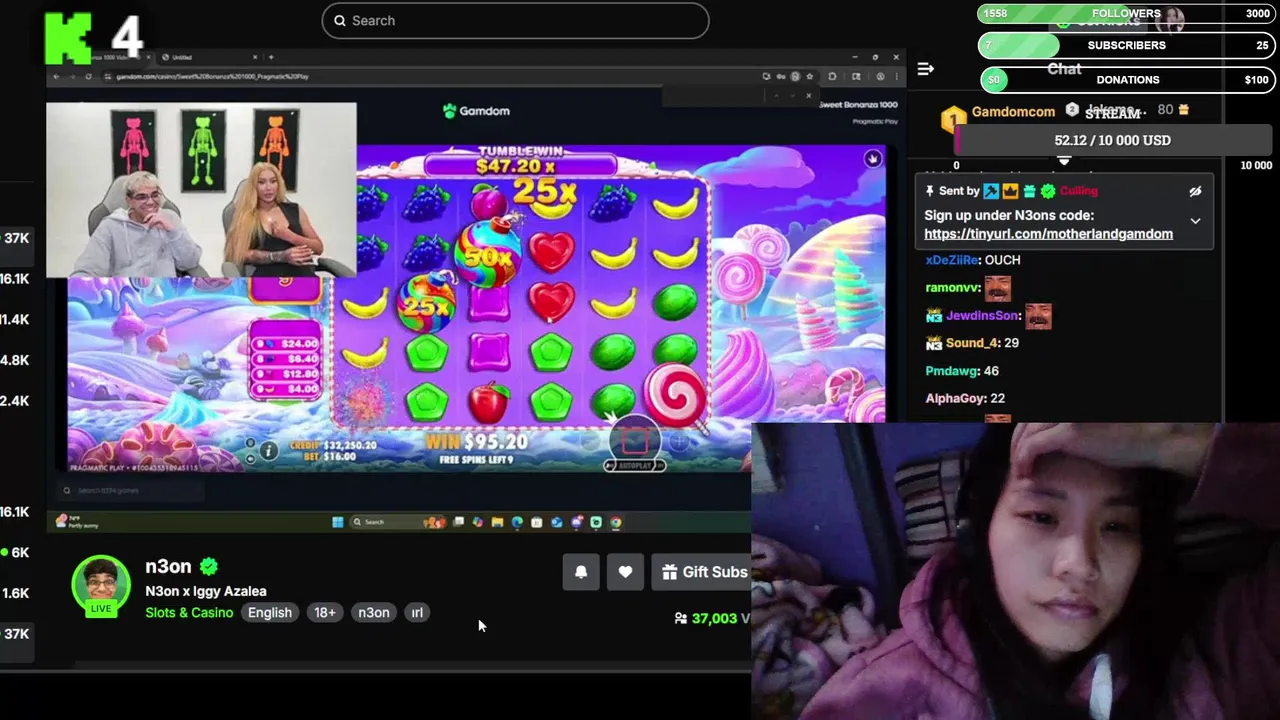Click the Kick search input field
Viewport: 1280px width, 720px height.
click(x=515, y=20)
